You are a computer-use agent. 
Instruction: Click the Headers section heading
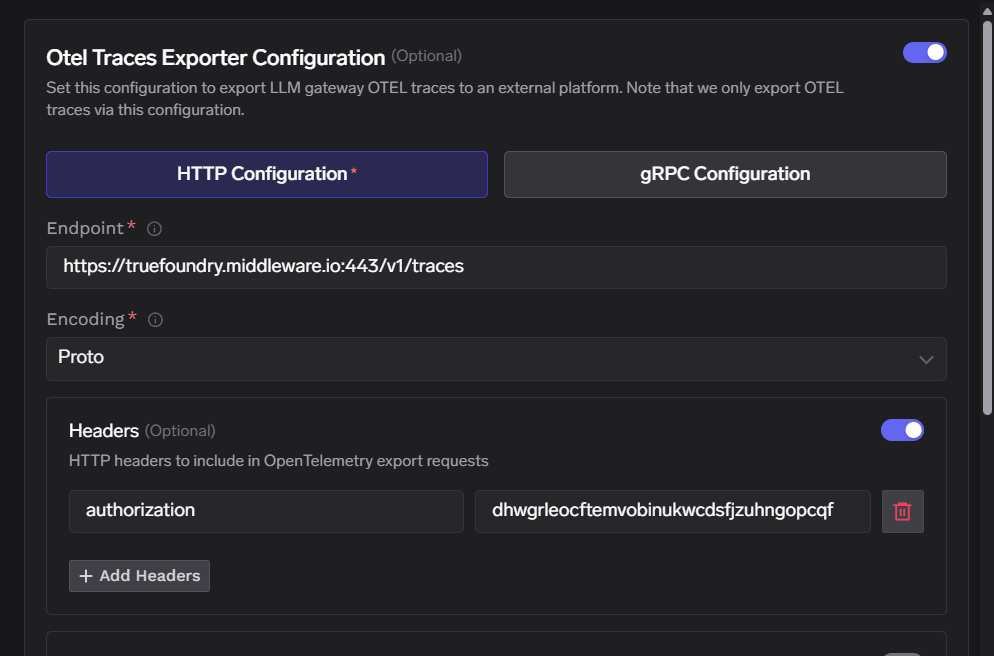[104, 431]
